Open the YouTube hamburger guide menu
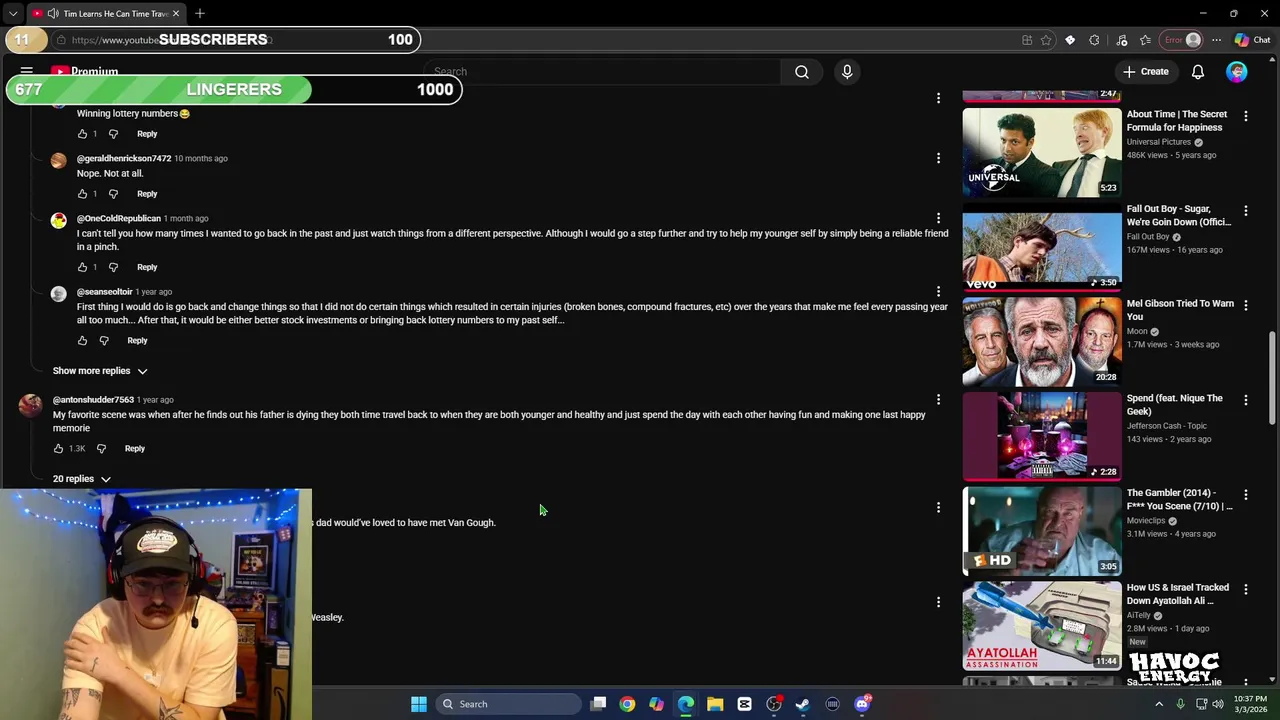The image size is (1280, 720). tap(27, 72)
